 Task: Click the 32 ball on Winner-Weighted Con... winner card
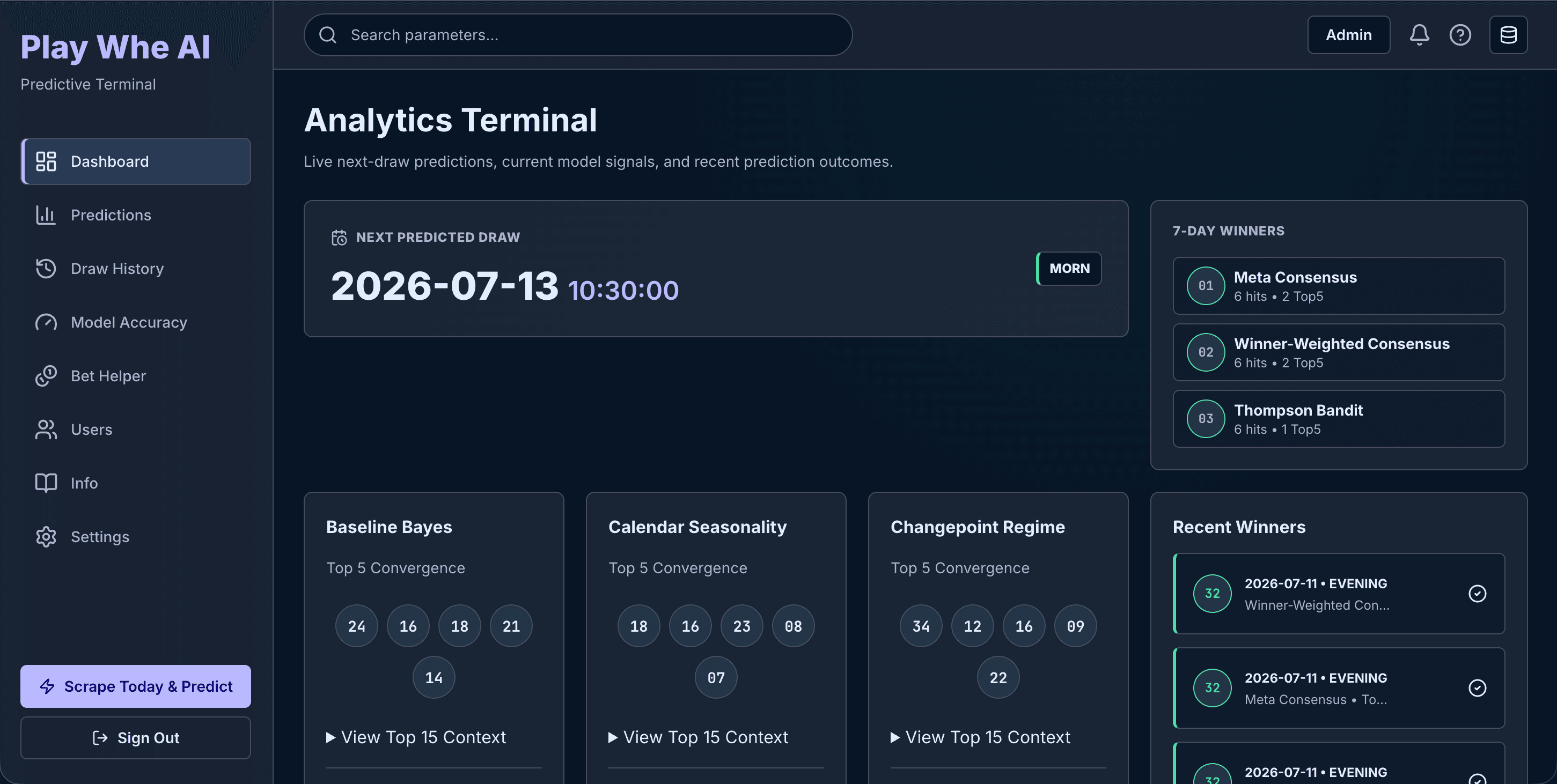[x=1213, y=594]
